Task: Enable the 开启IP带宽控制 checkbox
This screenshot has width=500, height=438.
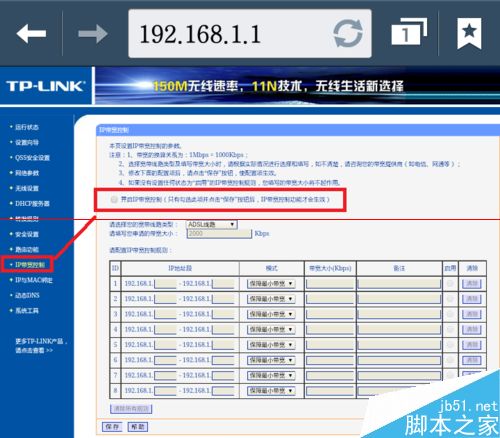Action: 114,199
